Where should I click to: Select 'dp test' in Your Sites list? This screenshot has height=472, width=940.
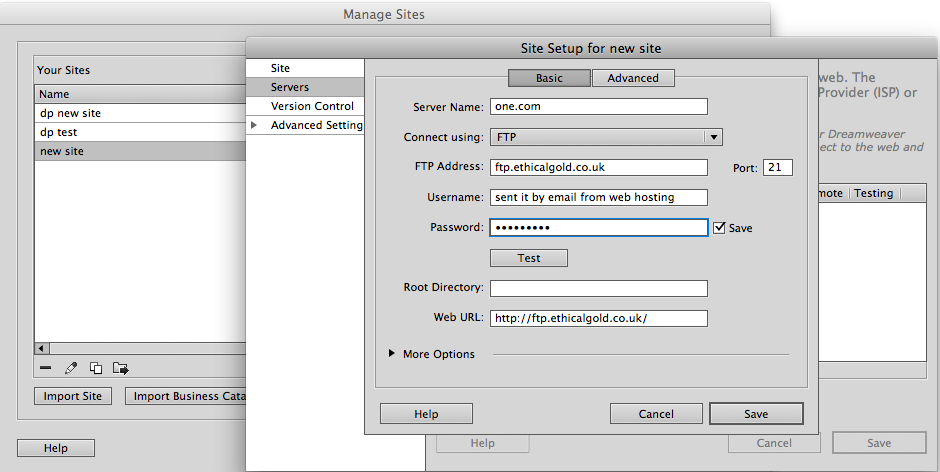click(x=59, y=132)
